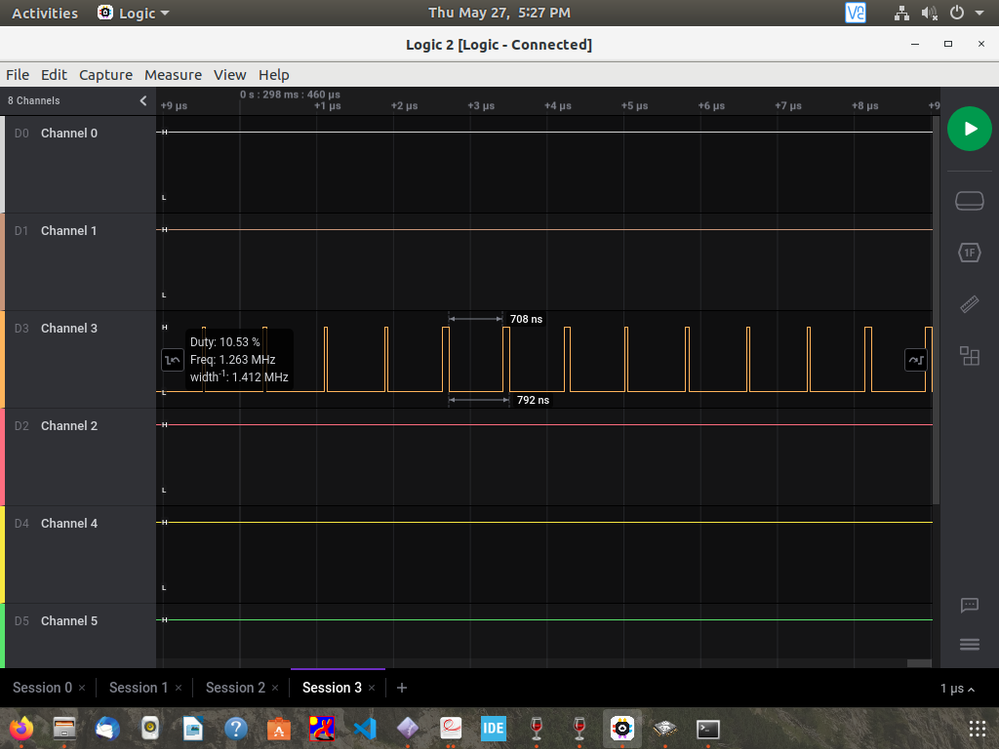
Task: Show applications grid in dock
Action: 977,729
